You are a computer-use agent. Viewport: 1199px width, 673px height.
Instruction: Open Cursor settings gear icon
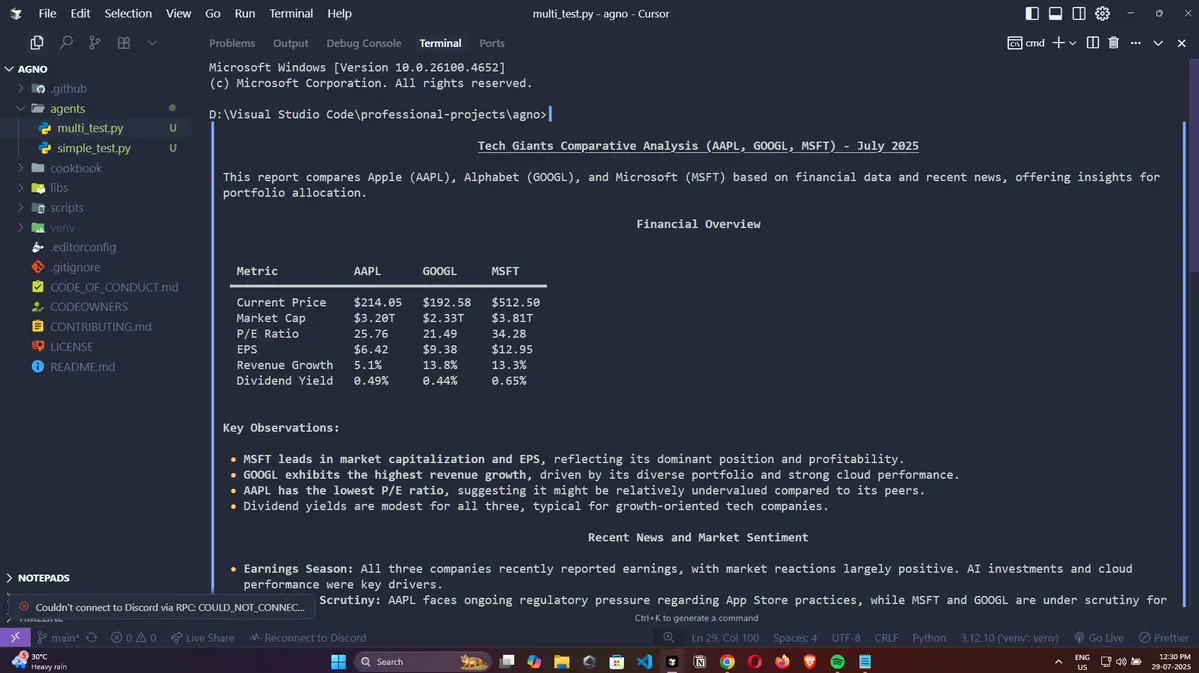point(1103,13)
